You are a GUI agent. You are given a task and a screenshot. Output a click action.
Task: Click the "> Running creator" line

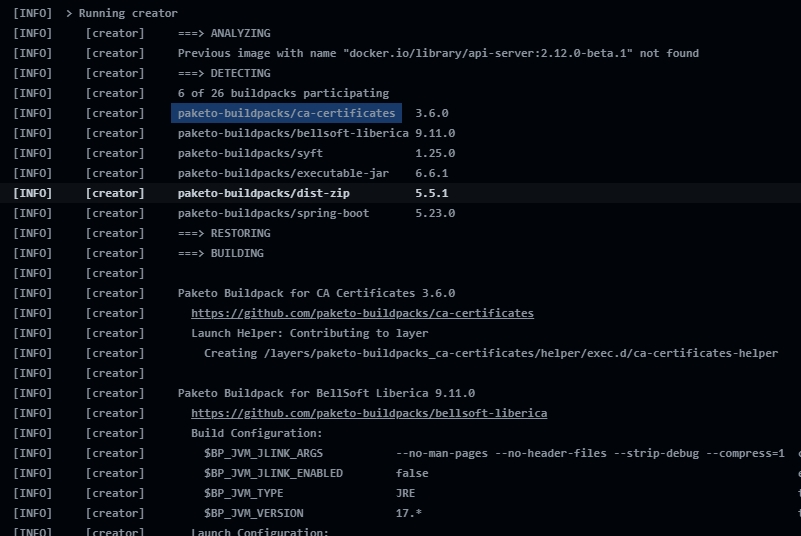tap(121, 13)
